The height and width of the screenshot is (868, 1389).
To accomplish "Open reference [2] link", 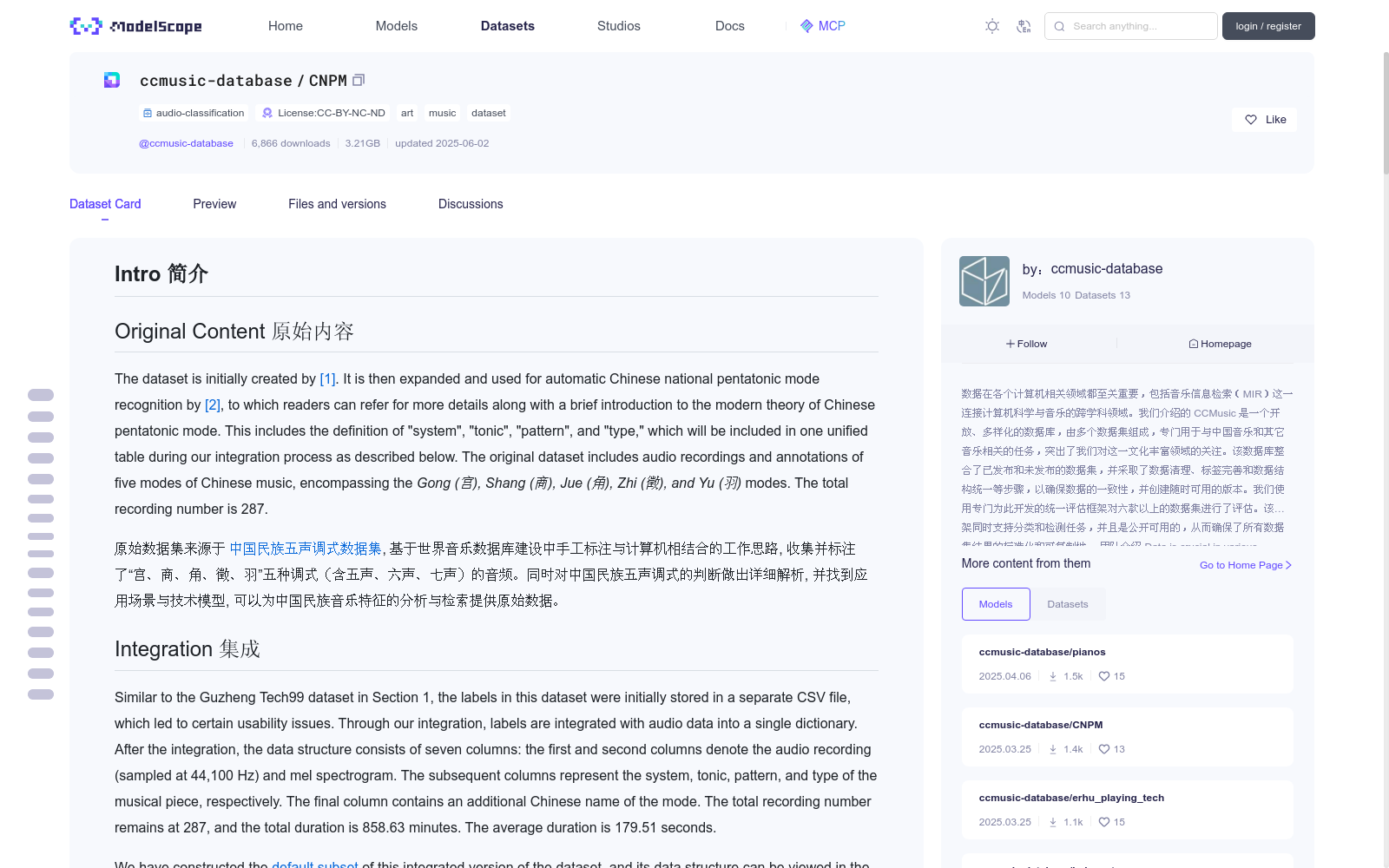I will click(213, 404).
